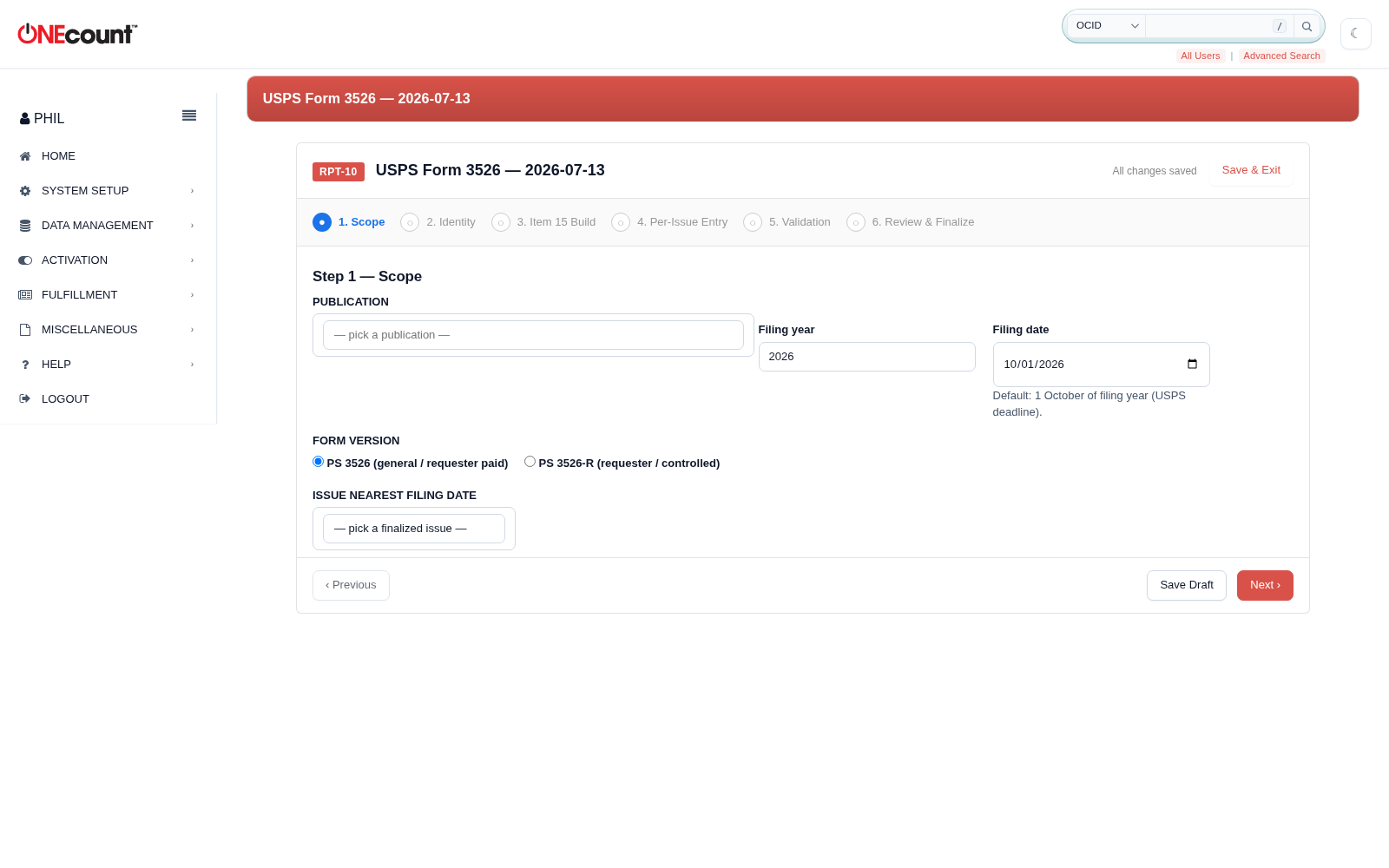Click the red USPS Form 3526 banner title
The image size is (1389, 868).
click(366, 99)
